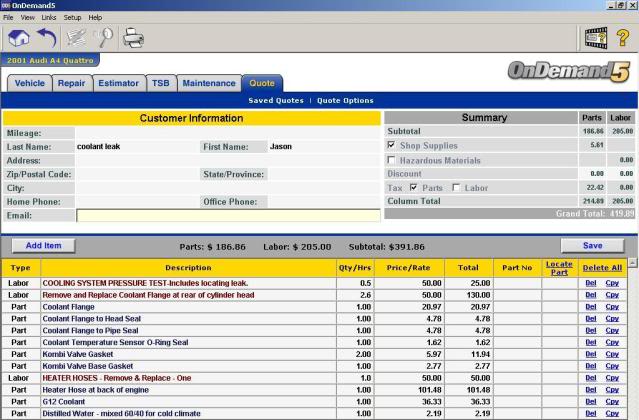Print the quote with printer icon
The width and height of the screenshot is (639, 420).
tap(133, 38)
